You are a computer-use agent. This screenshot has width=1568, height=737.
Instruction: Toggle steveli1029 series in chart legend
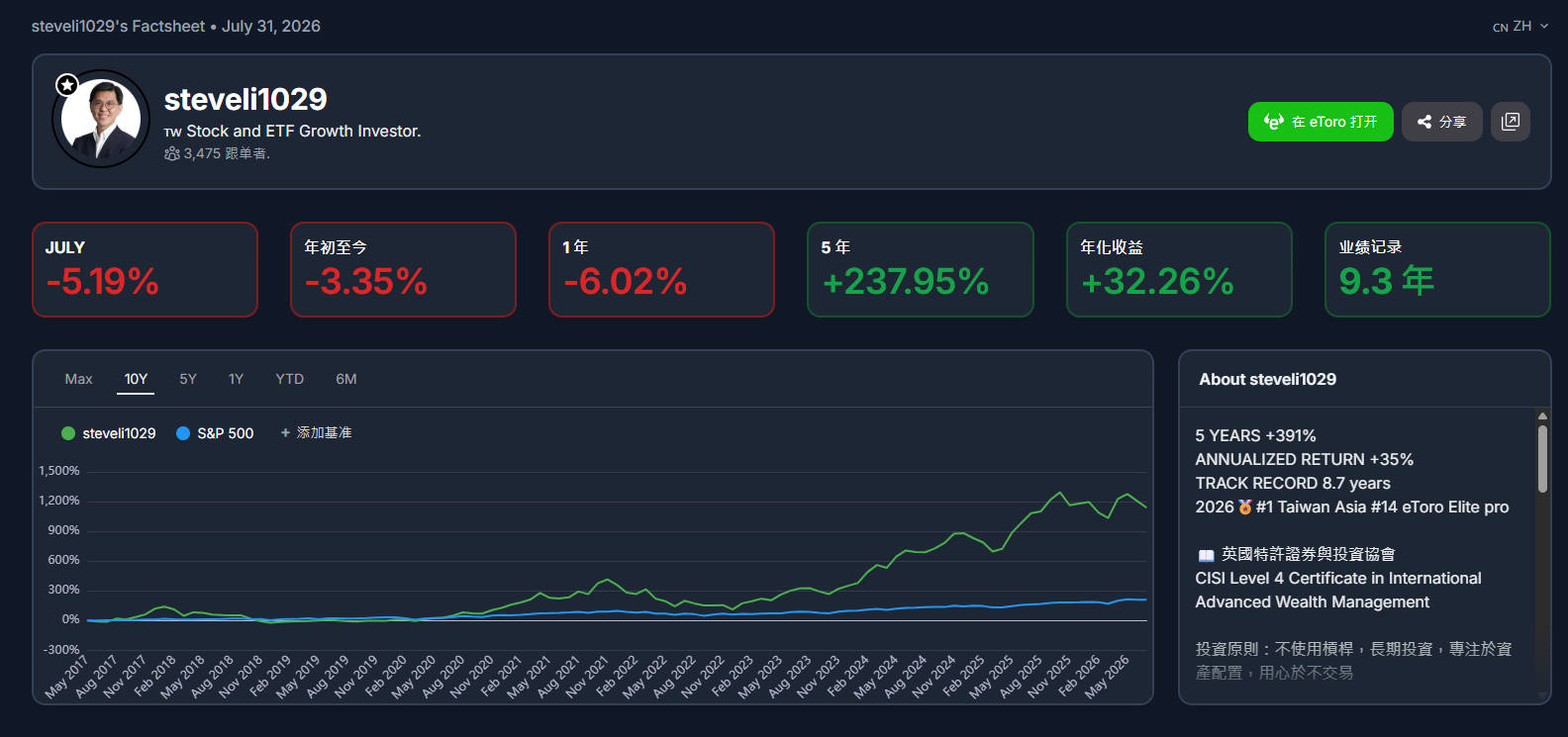(109, 433)
